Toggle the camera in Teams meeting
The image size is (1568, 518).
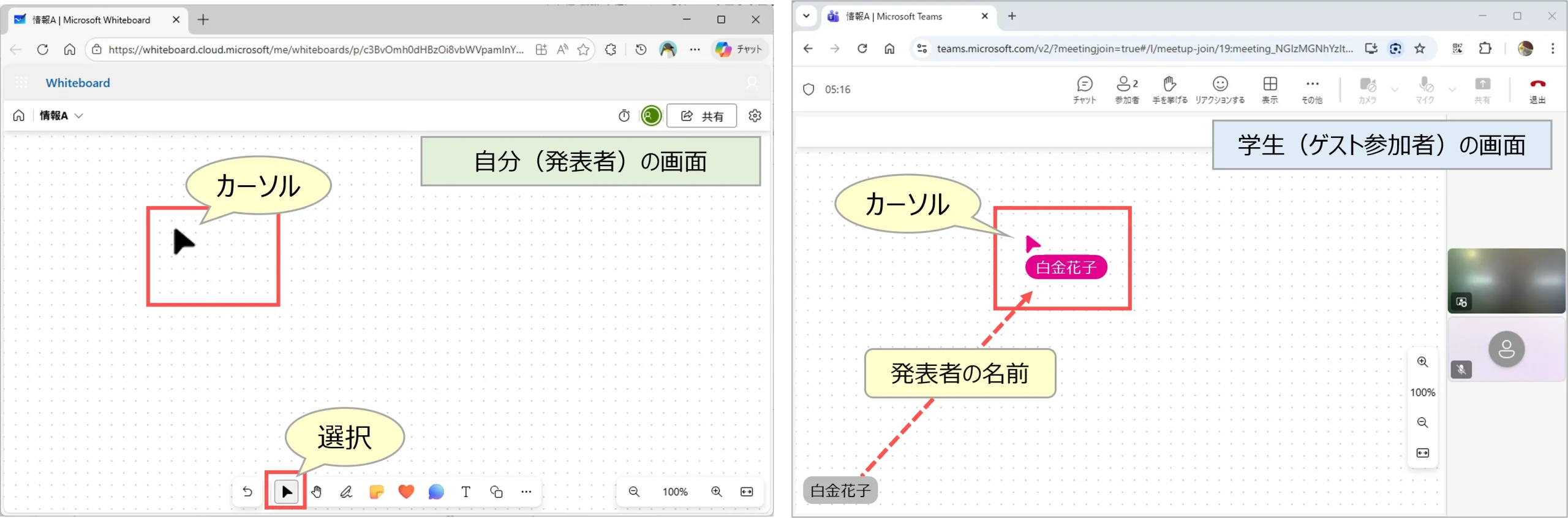[x=1367, y=90]
